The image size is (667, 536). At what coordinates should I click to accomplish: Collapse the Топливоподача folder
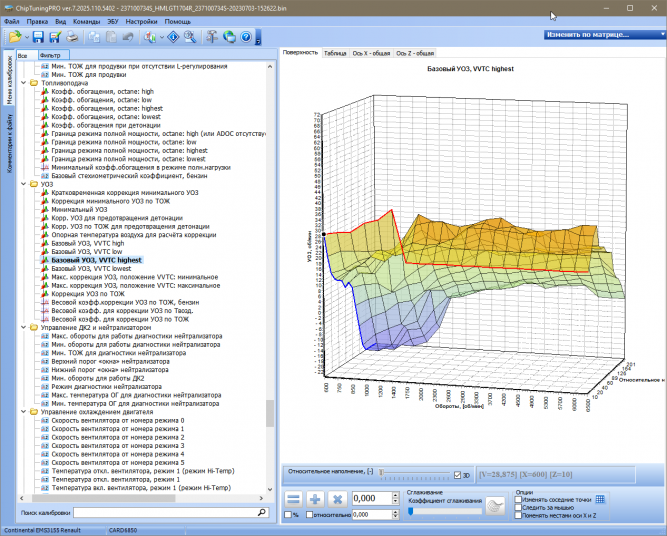pos(24,83)
